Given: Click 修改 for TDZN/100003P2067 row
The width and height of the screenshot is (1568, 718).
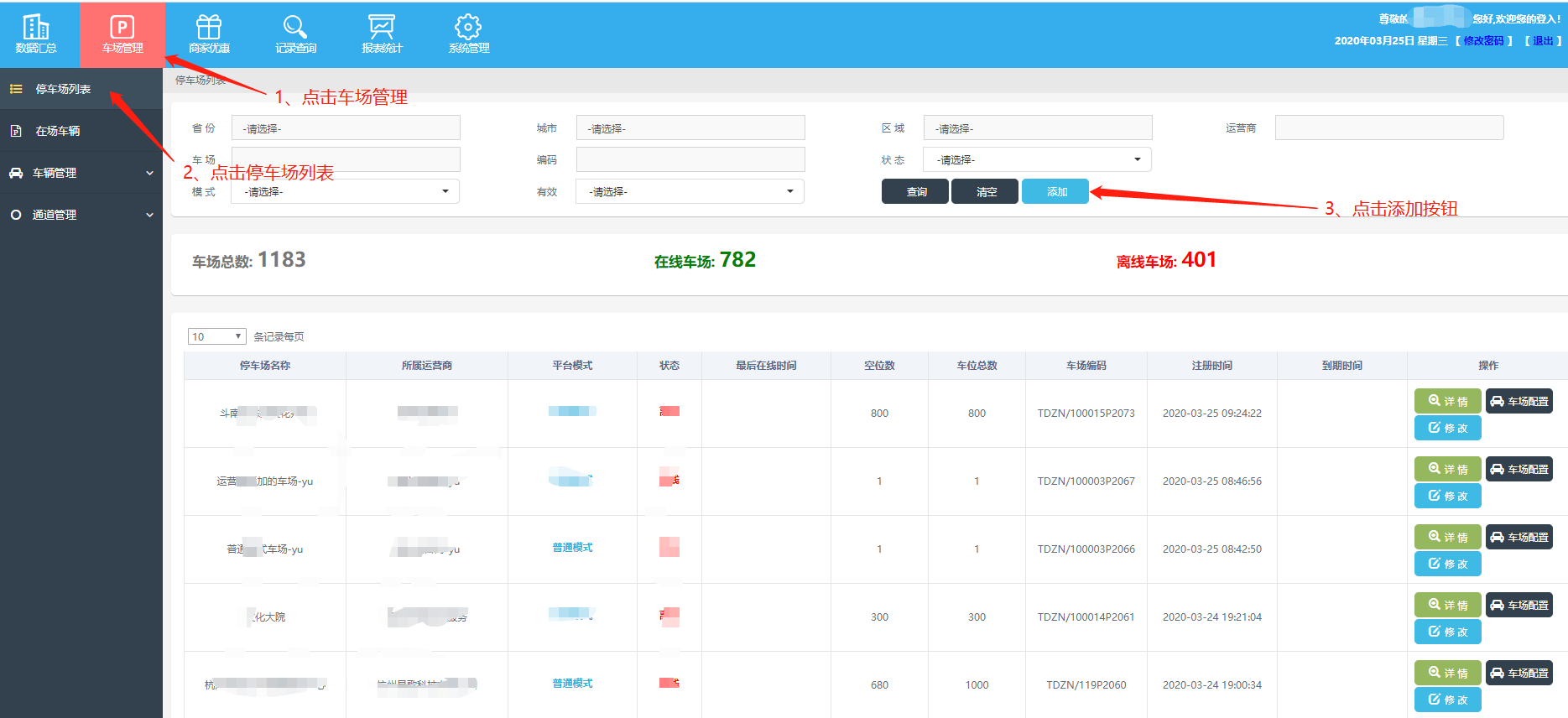Looking at the screenshot, I should click(x=1448, y=496).
